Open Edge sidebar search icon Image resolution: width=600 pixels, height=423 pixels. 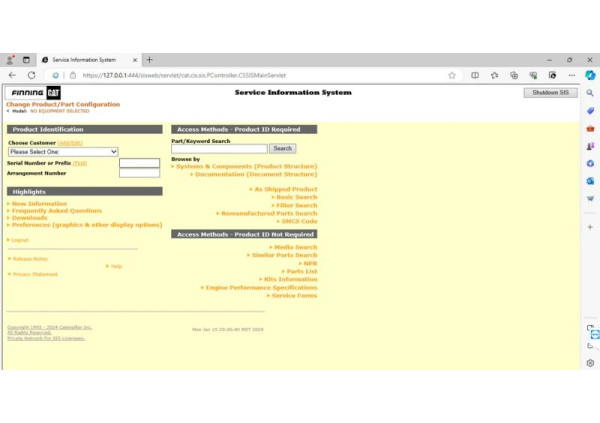tap(591, 93)
